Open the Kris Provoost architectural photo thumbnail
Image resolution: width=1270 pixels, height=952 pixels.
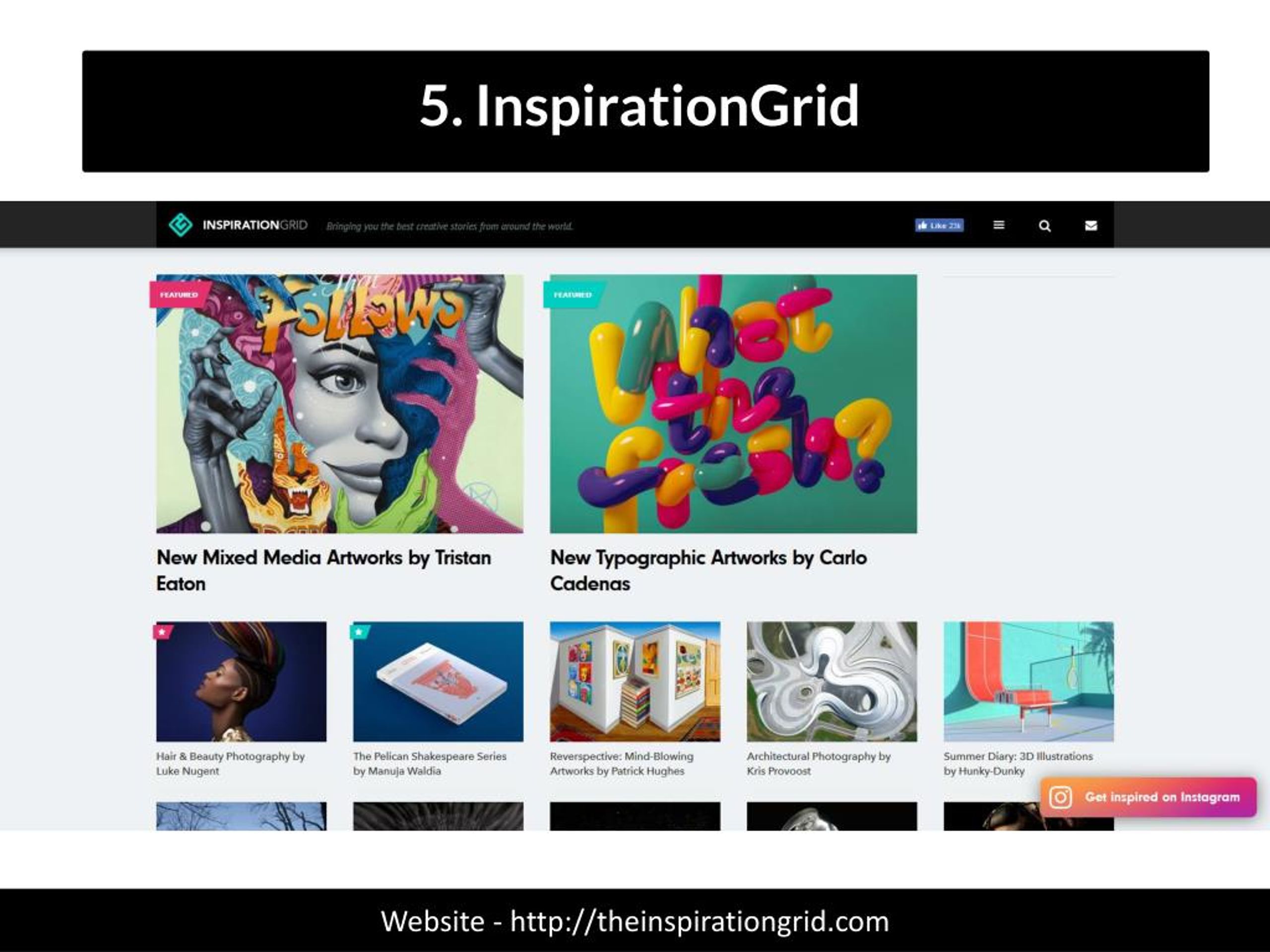(x=832, y=681)
